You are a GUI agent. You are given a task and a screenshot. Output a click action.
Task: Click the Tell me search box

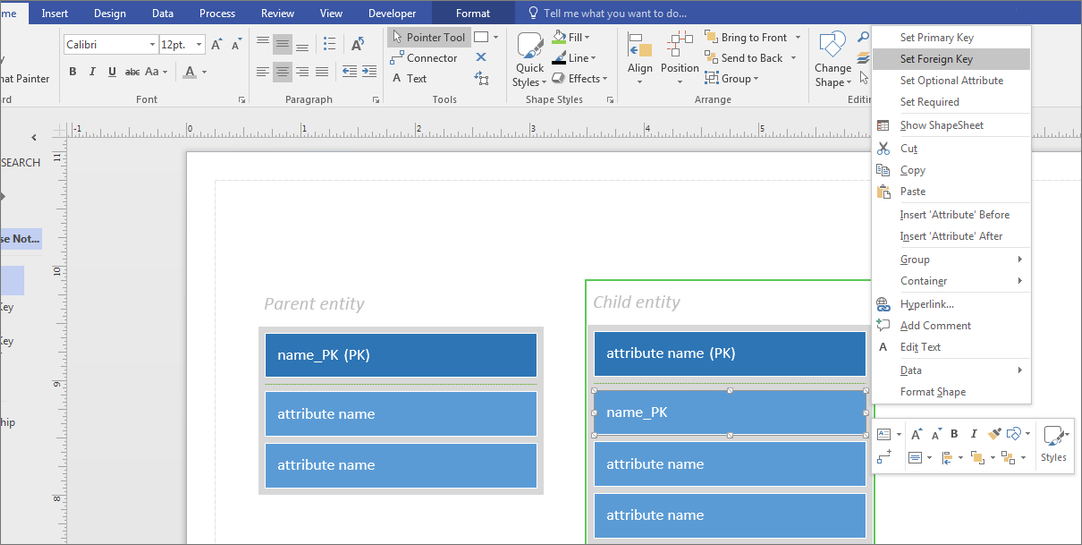tap(615, 13)
